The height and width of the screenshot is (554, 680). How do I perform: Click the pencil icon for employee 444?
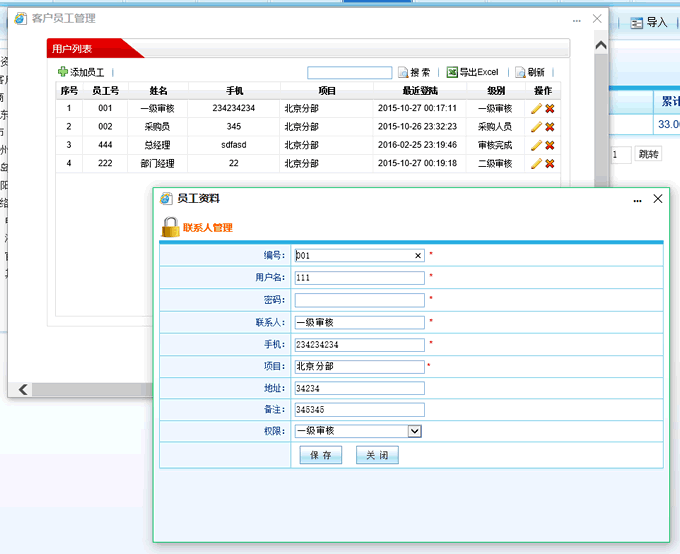536,145
